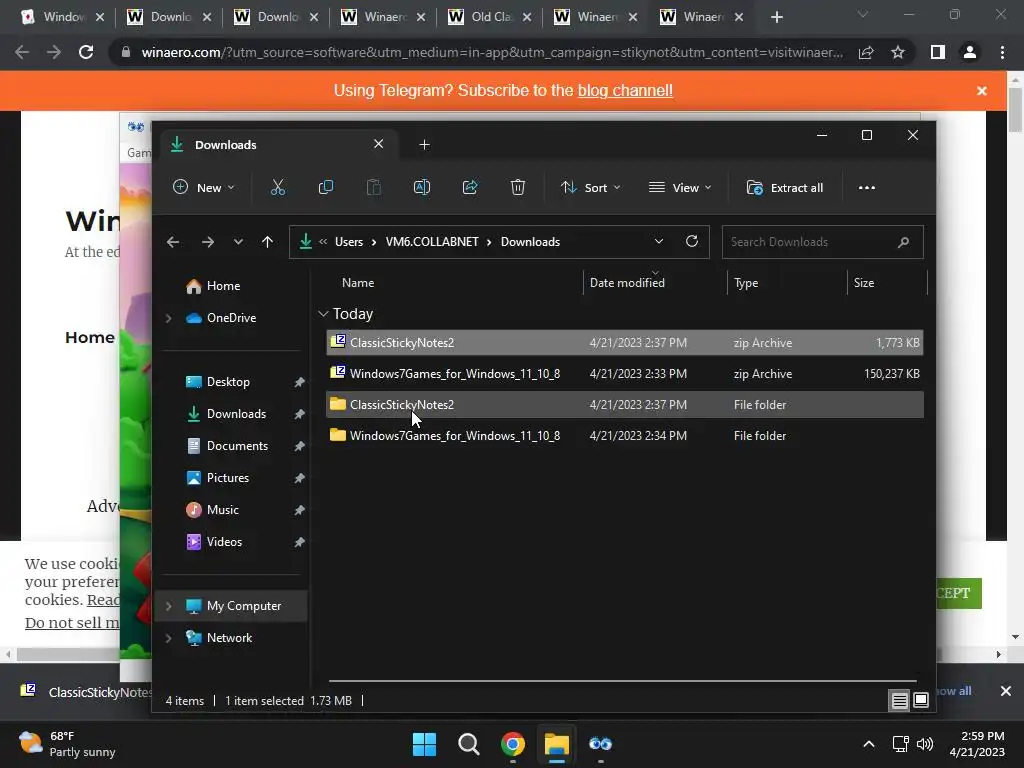Switch to details view icon in status bar
Screen dimensions: 1024x768
[899, 701]
